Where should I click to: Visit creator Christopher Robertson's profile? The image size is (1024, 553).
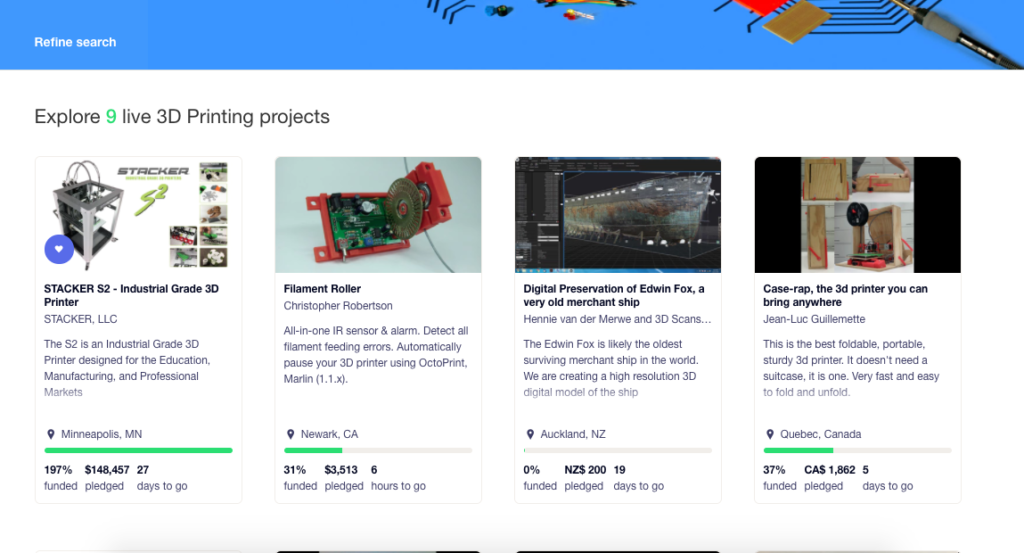click(x=338, y=306)
